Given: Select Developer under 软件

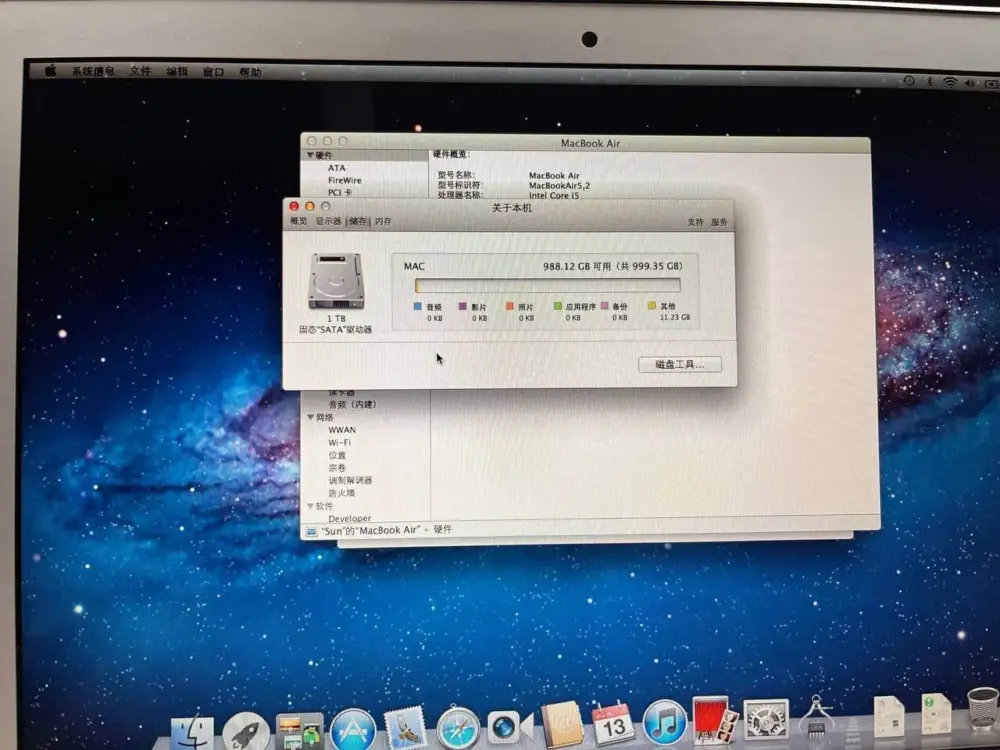Looking at the screenshot, I should coord(349,518).
